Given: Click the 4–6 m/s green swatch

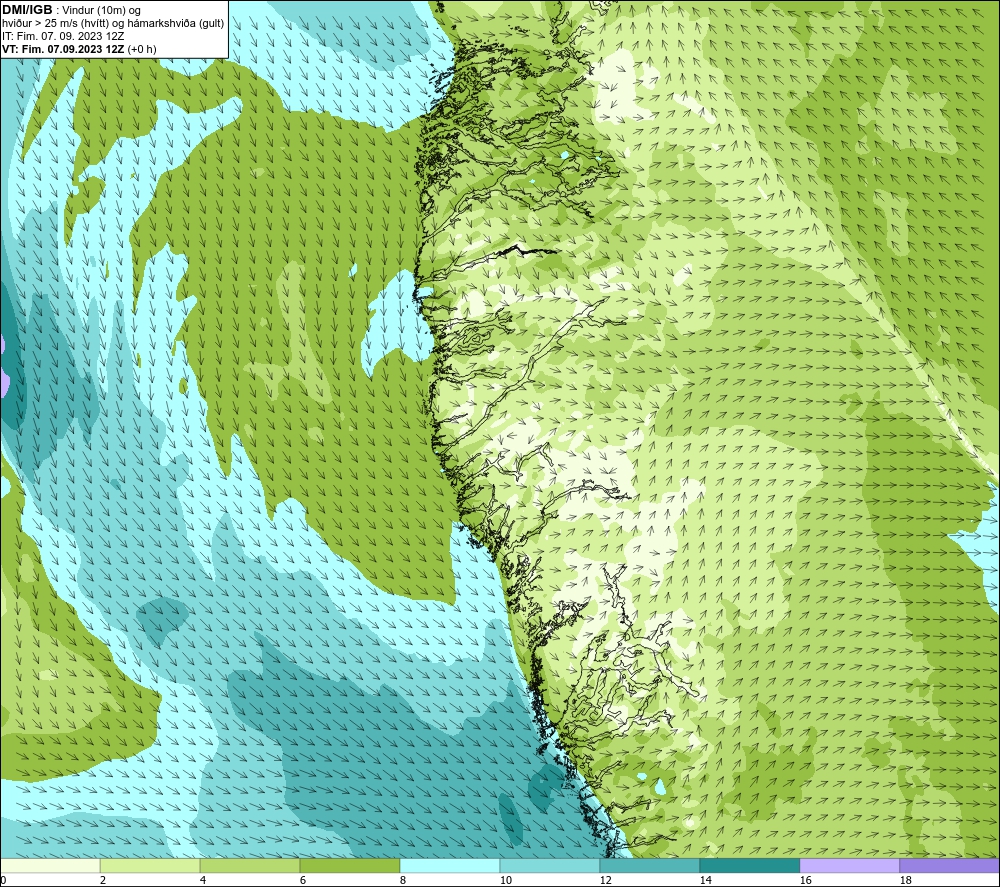Looking at the screenshot, I should 250,865.
